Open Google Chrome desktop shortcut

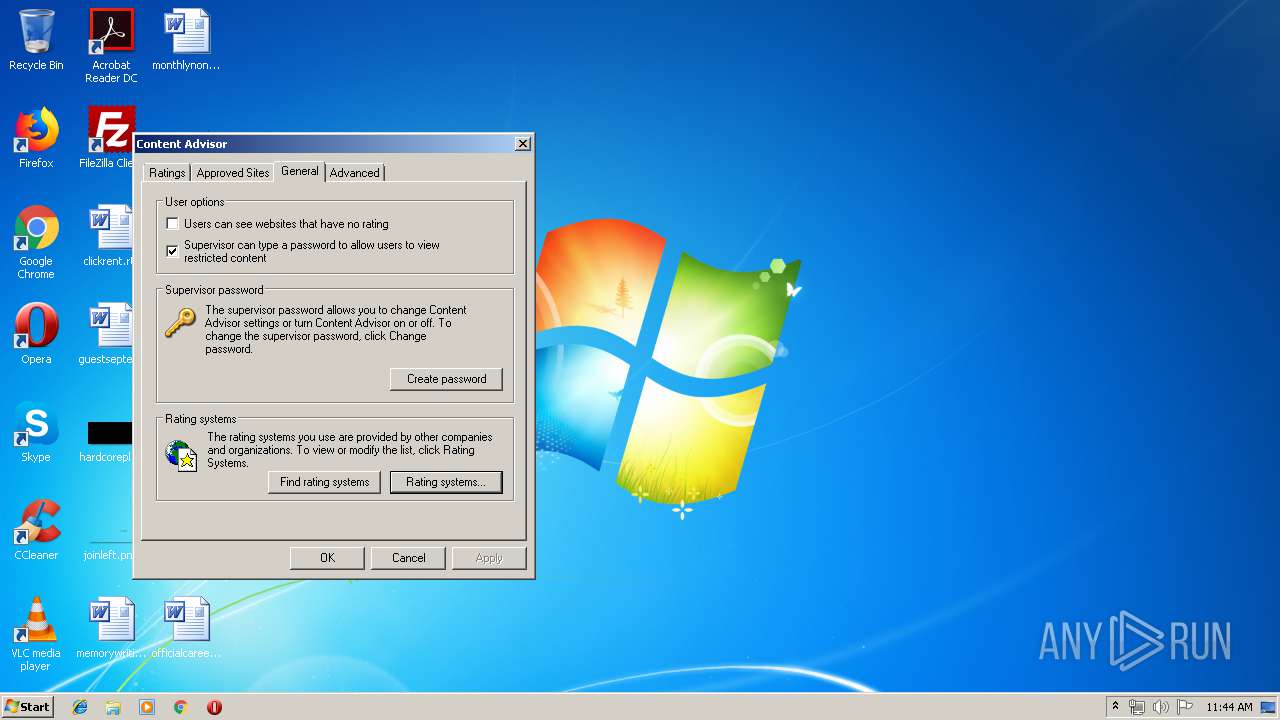[36, 242]
